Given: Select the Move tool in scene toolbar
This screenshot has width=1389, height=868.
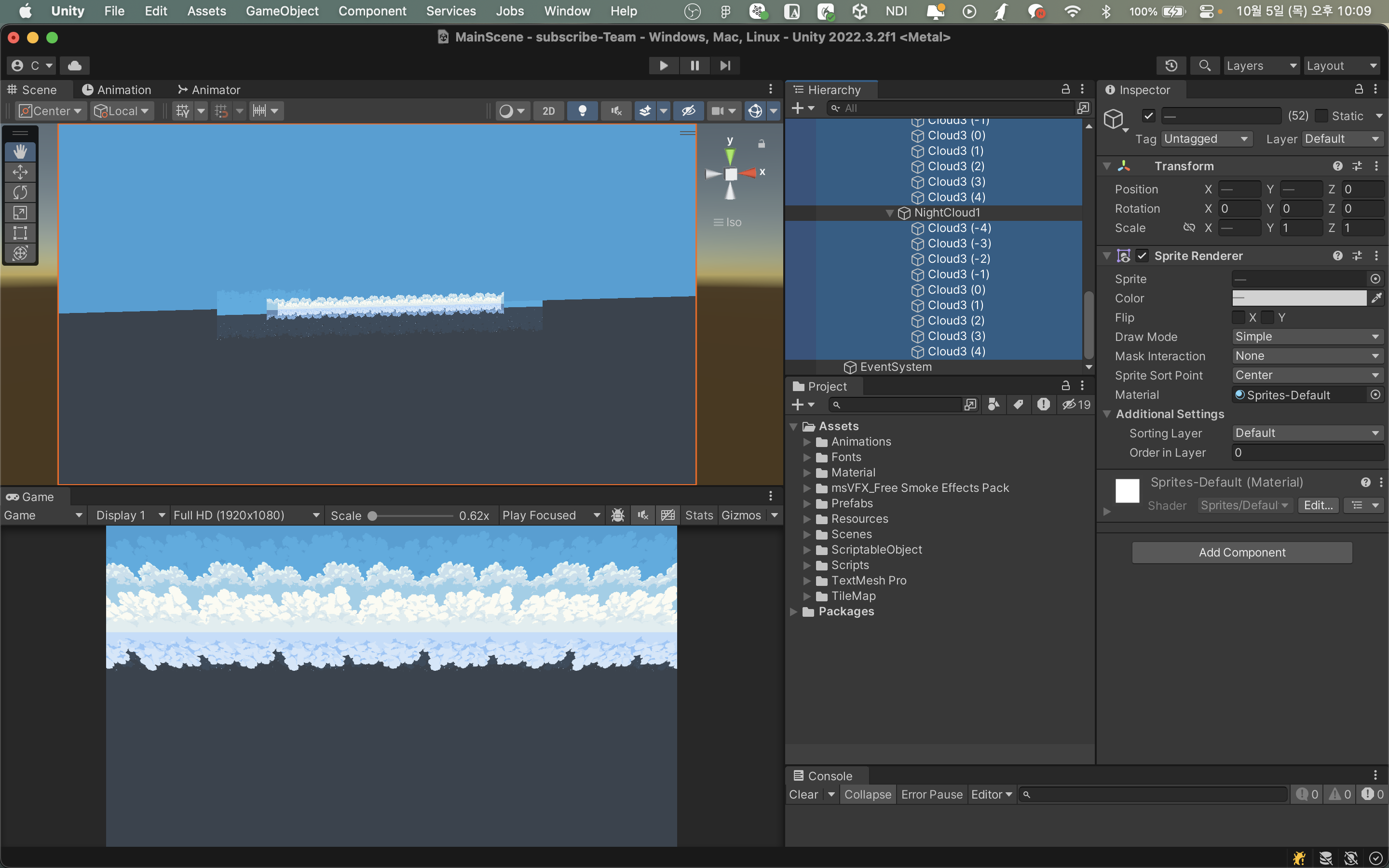Looking at the screenshot, I should [20, 172].
